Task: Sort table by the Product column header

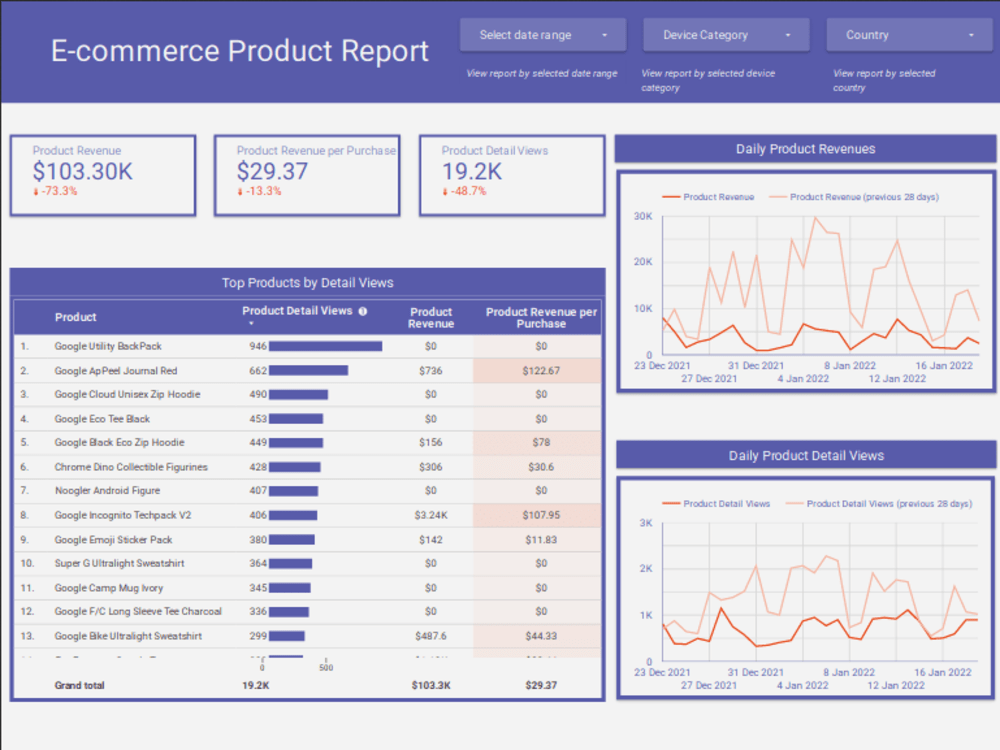Action: [x=75, y=318]
